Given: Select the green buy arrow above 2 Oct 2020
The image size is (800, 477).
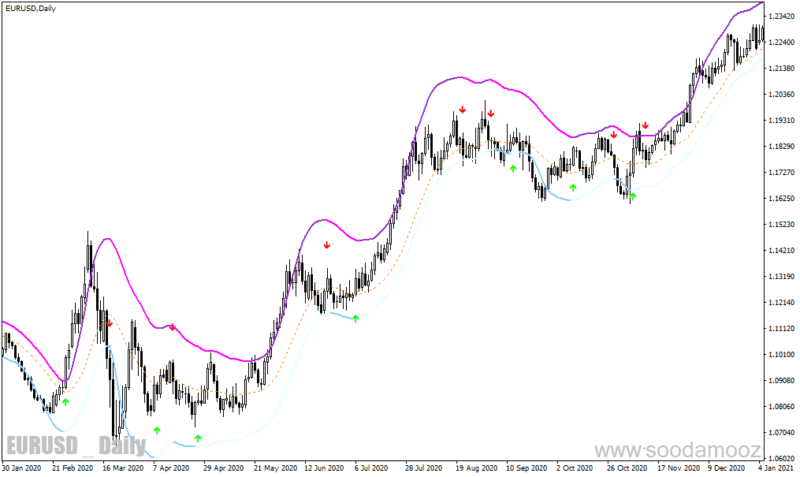Looking at the screenshot, I should coord(573,188).
